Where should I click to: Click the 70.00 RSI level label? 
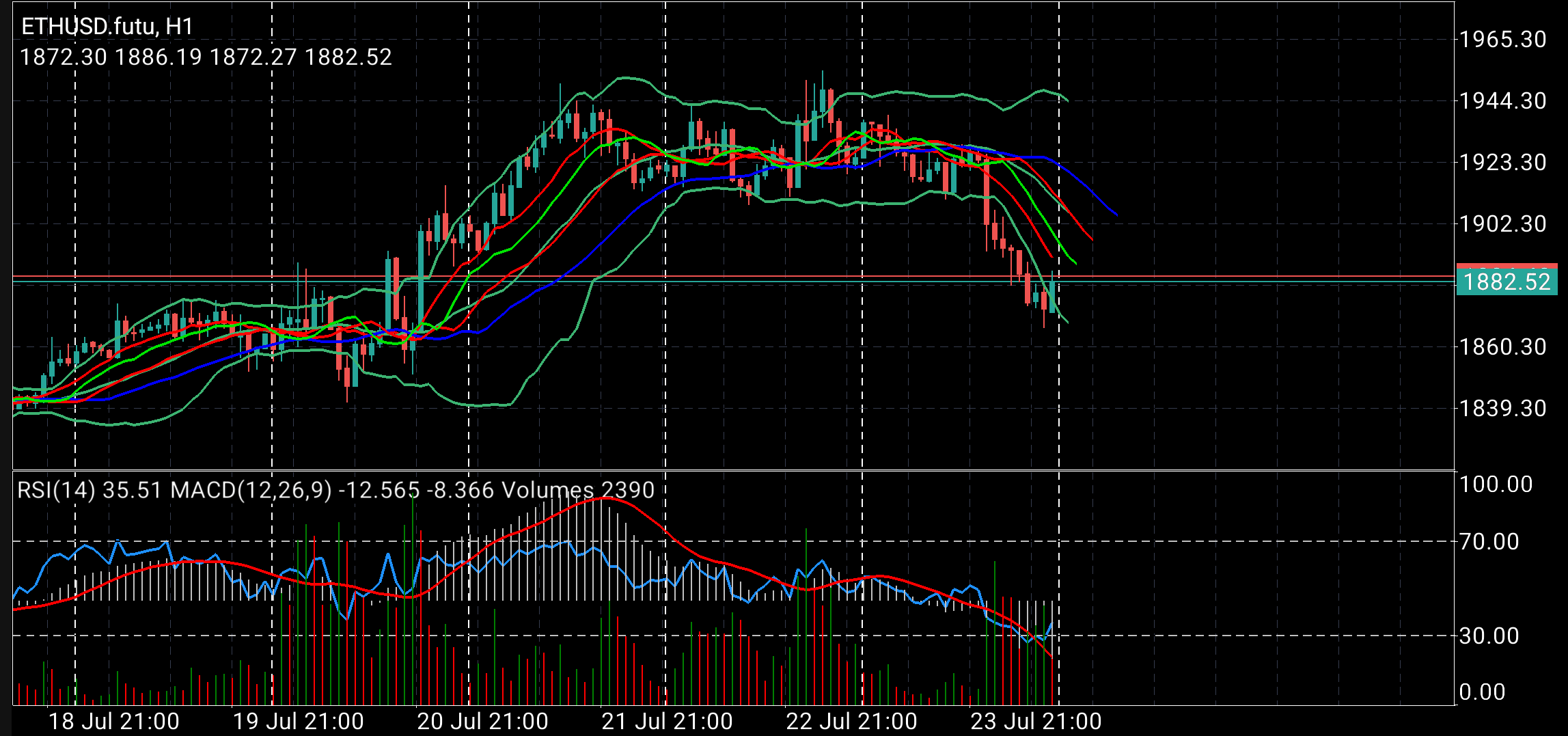pos(1489,541)
